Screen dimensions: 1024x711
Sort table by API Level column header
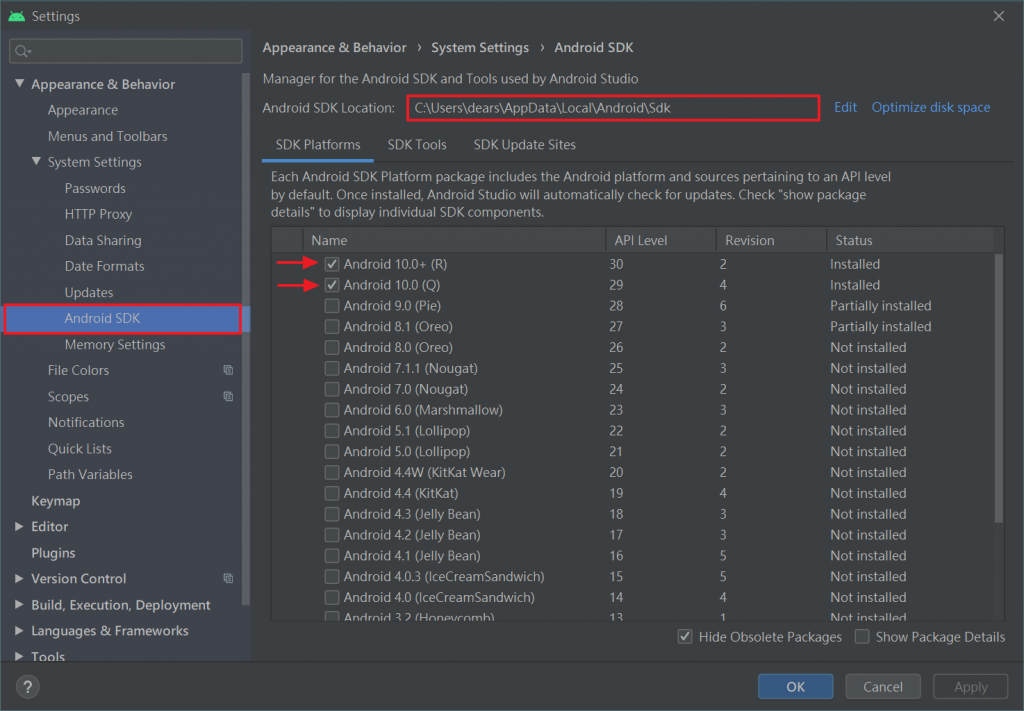click(661, 240)
